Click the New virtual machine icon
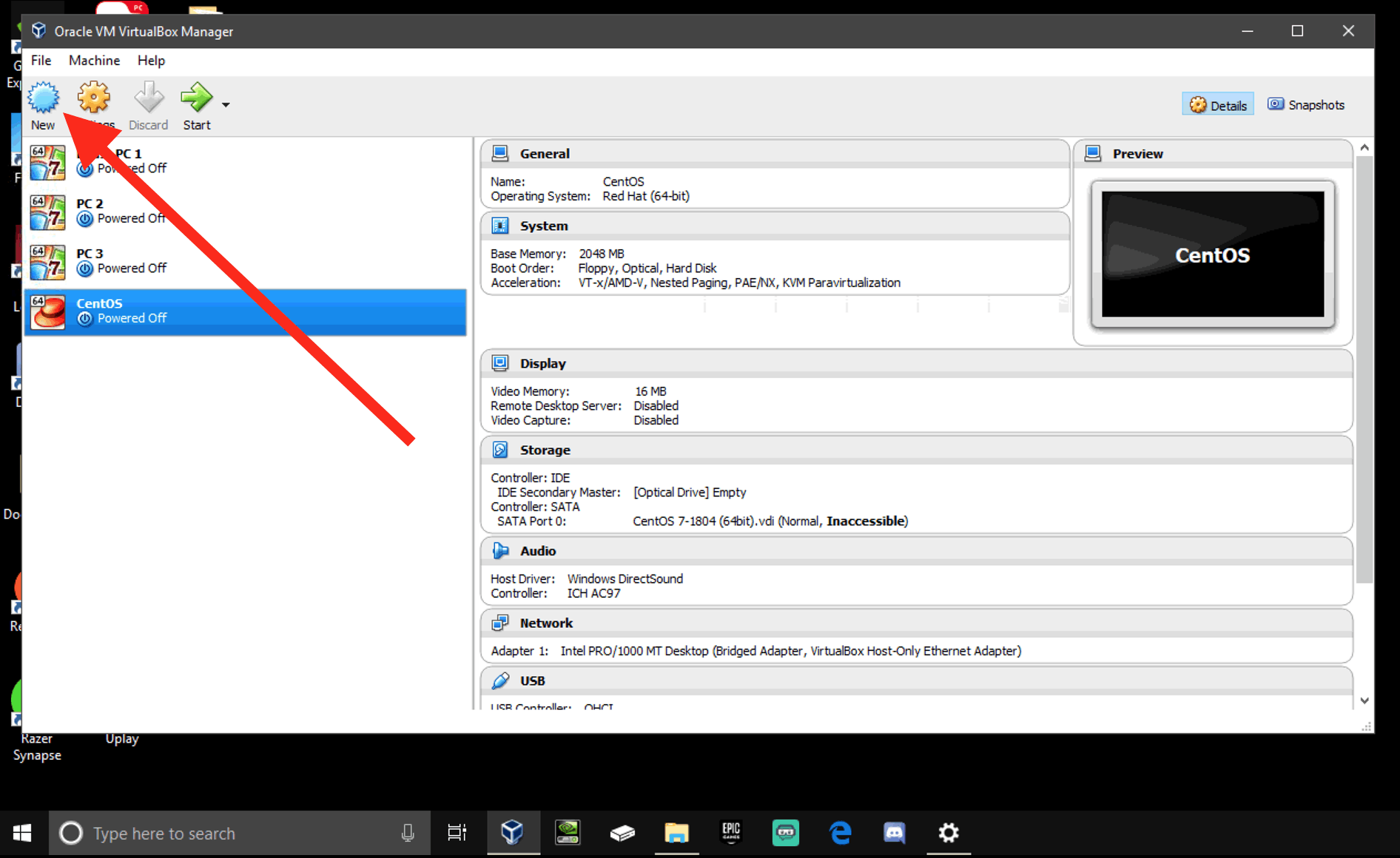Viewport: 1400px width, 858px height. (43, 98)
